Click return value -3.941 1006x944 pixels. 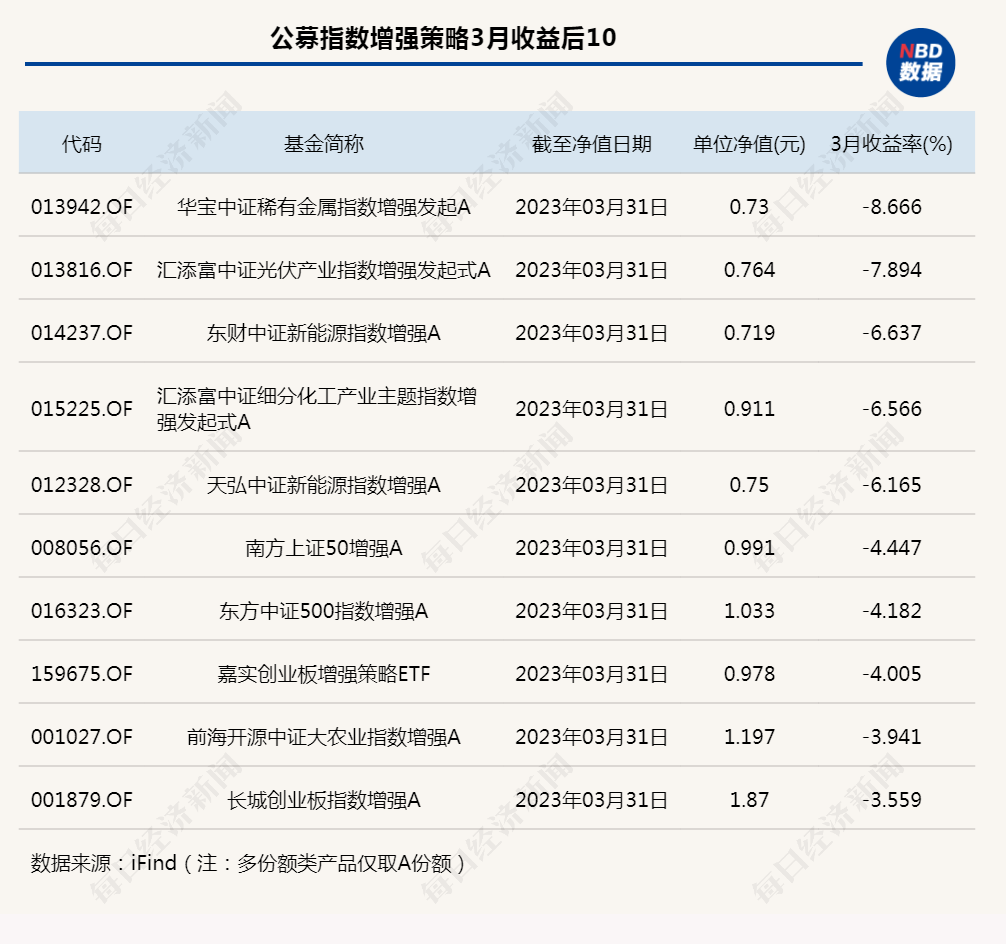tap(892, 736)
